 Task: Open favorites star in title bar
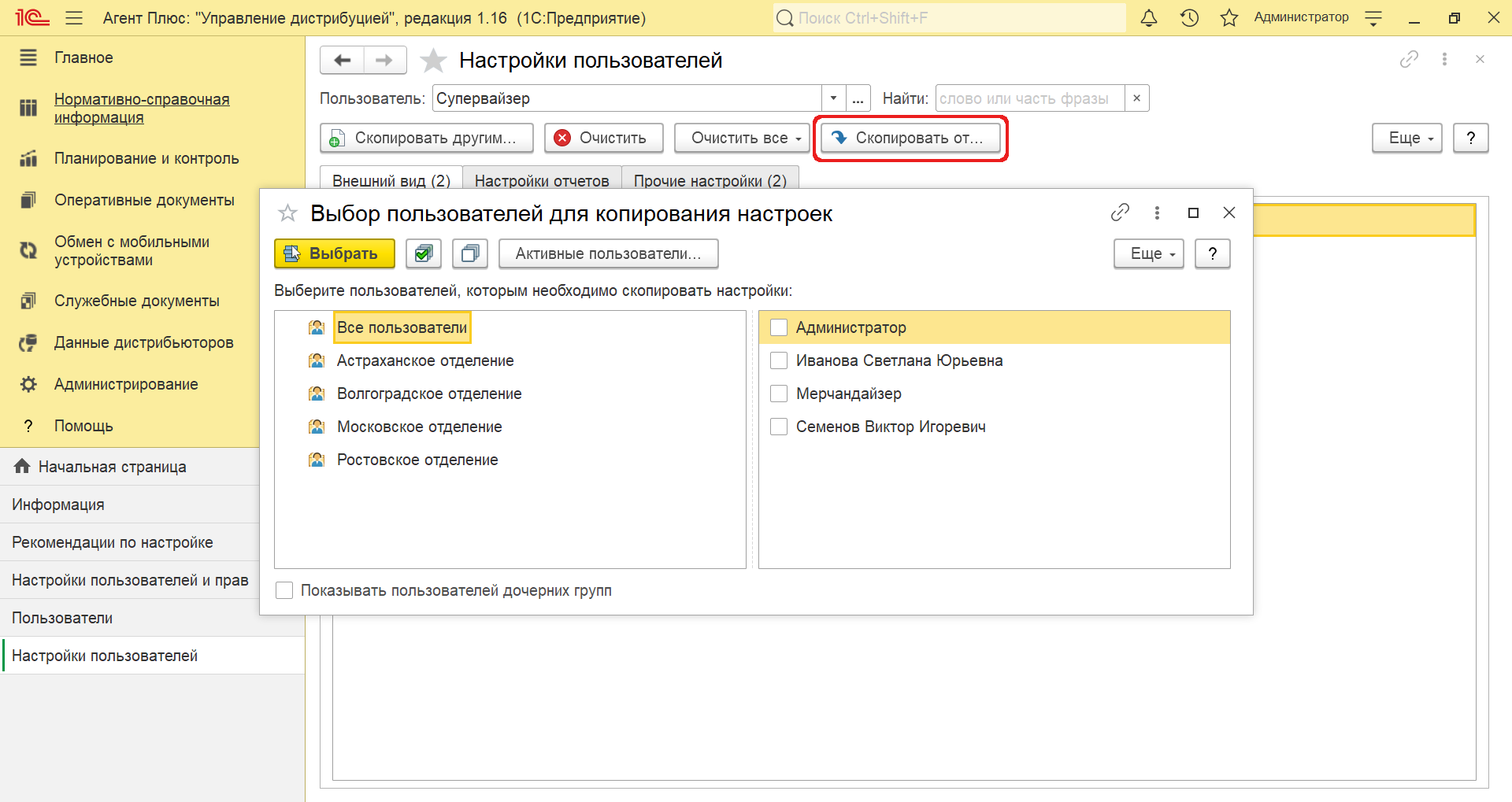(1229, 17)
